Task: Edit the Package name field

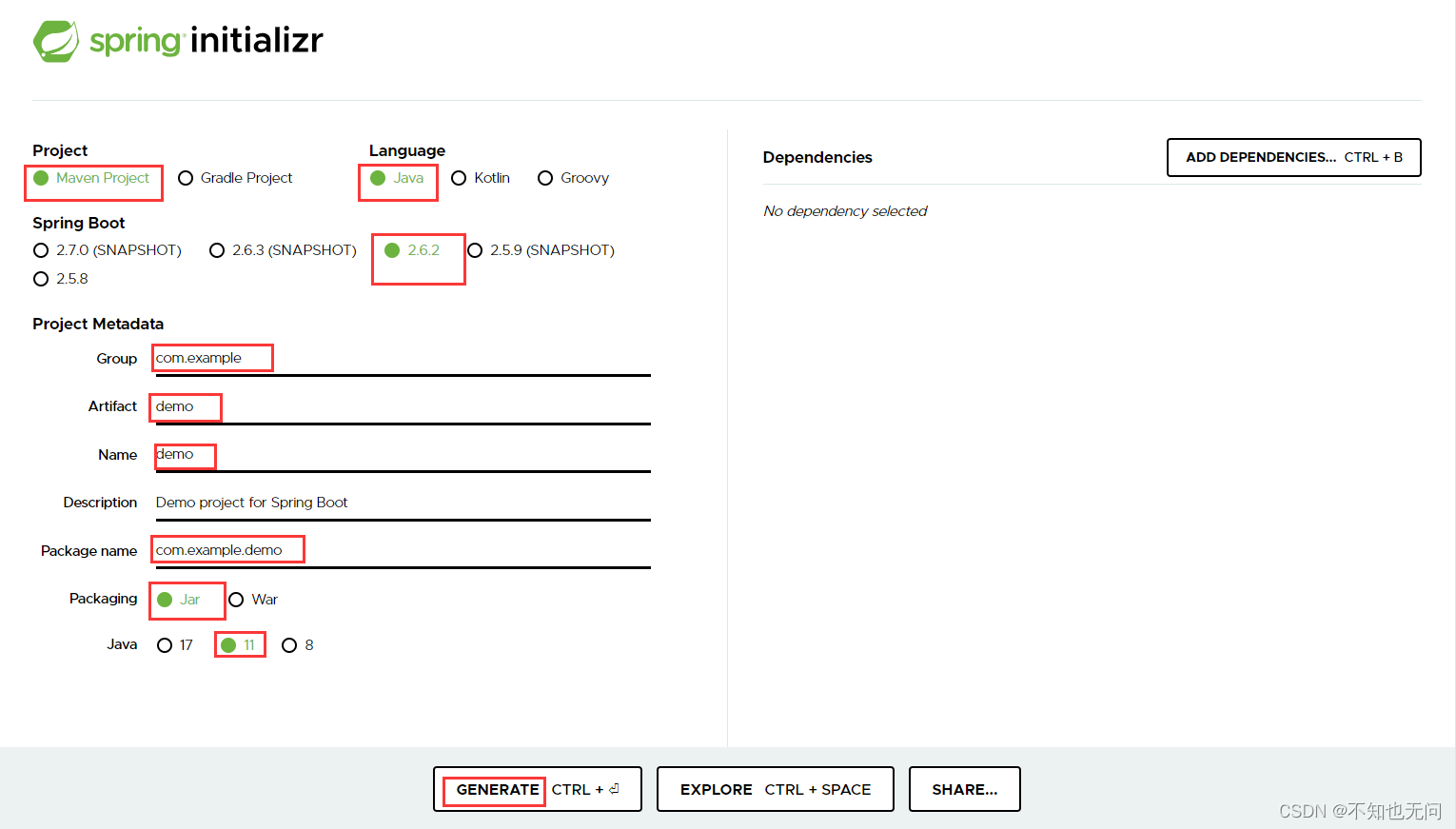Action: click(x=403, y=551)
